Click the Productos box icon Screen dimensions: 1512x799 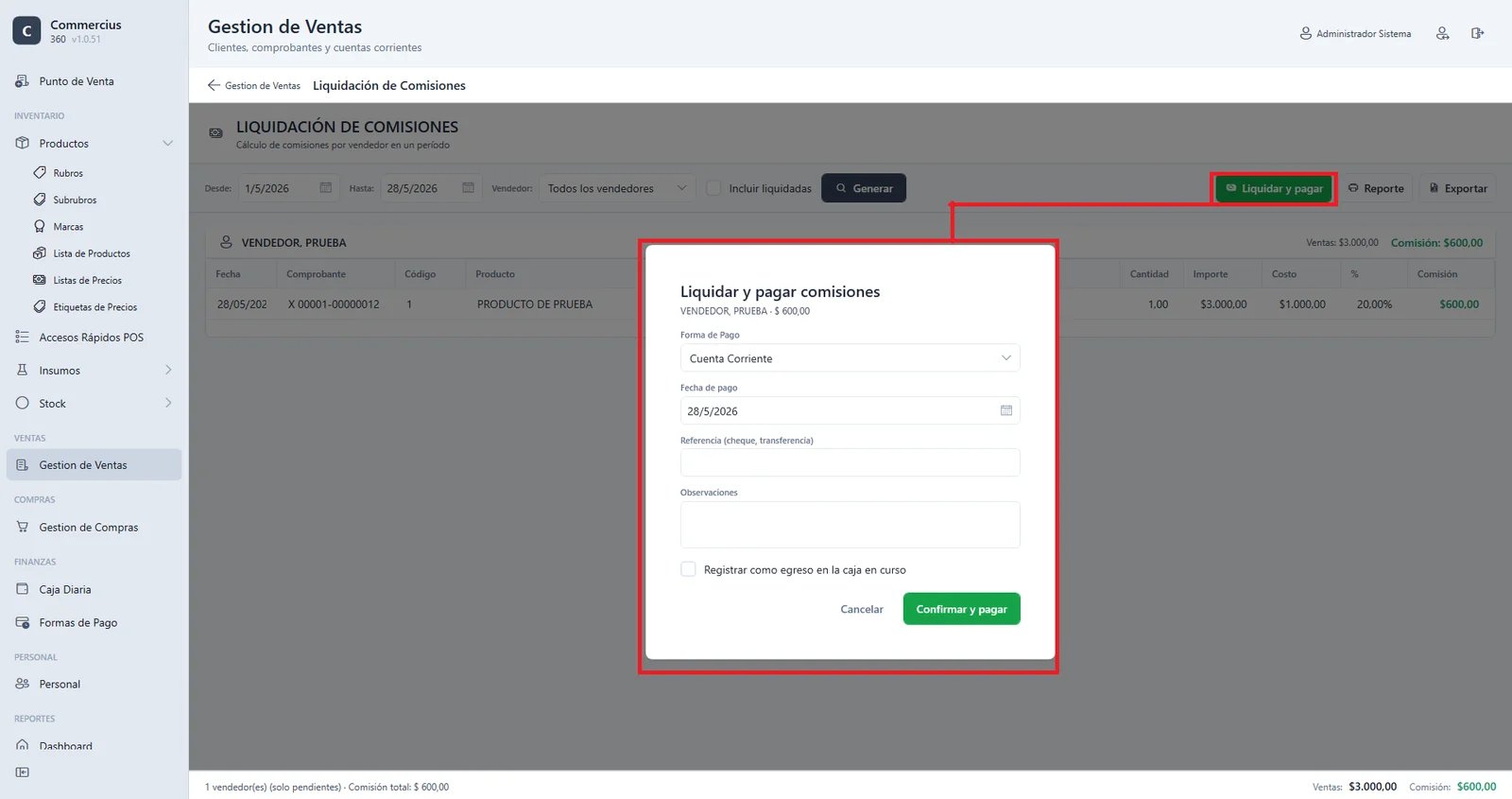pyautogui.click(x=23, y=144)
